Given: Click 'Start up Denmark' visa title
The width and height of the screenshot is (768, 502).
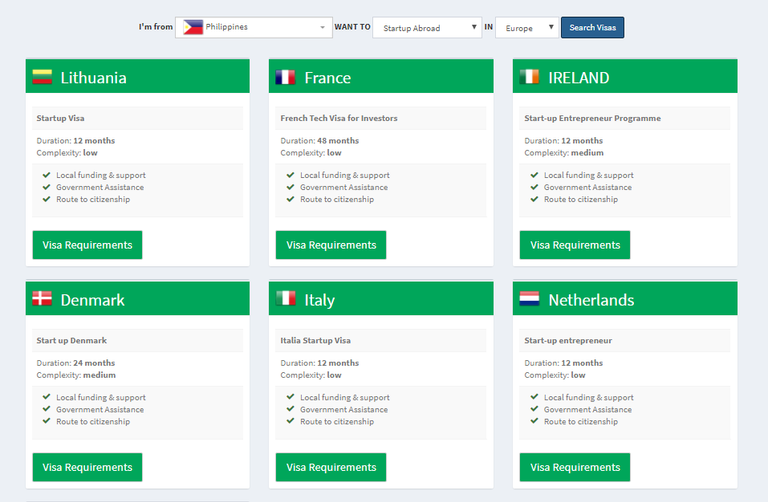Looking at the screenshot, I should tap(72, 340).
